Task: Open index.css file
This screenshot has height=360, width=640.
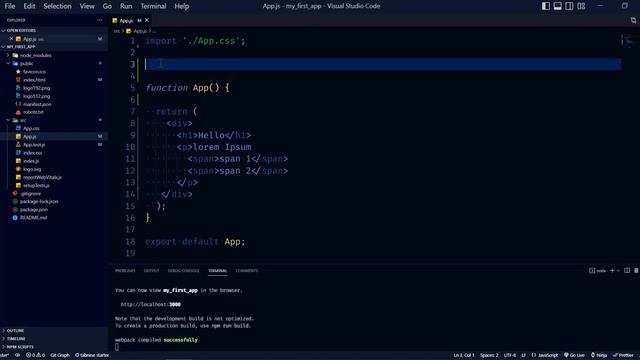Action: pyautogui.click(x=32, y=153)
